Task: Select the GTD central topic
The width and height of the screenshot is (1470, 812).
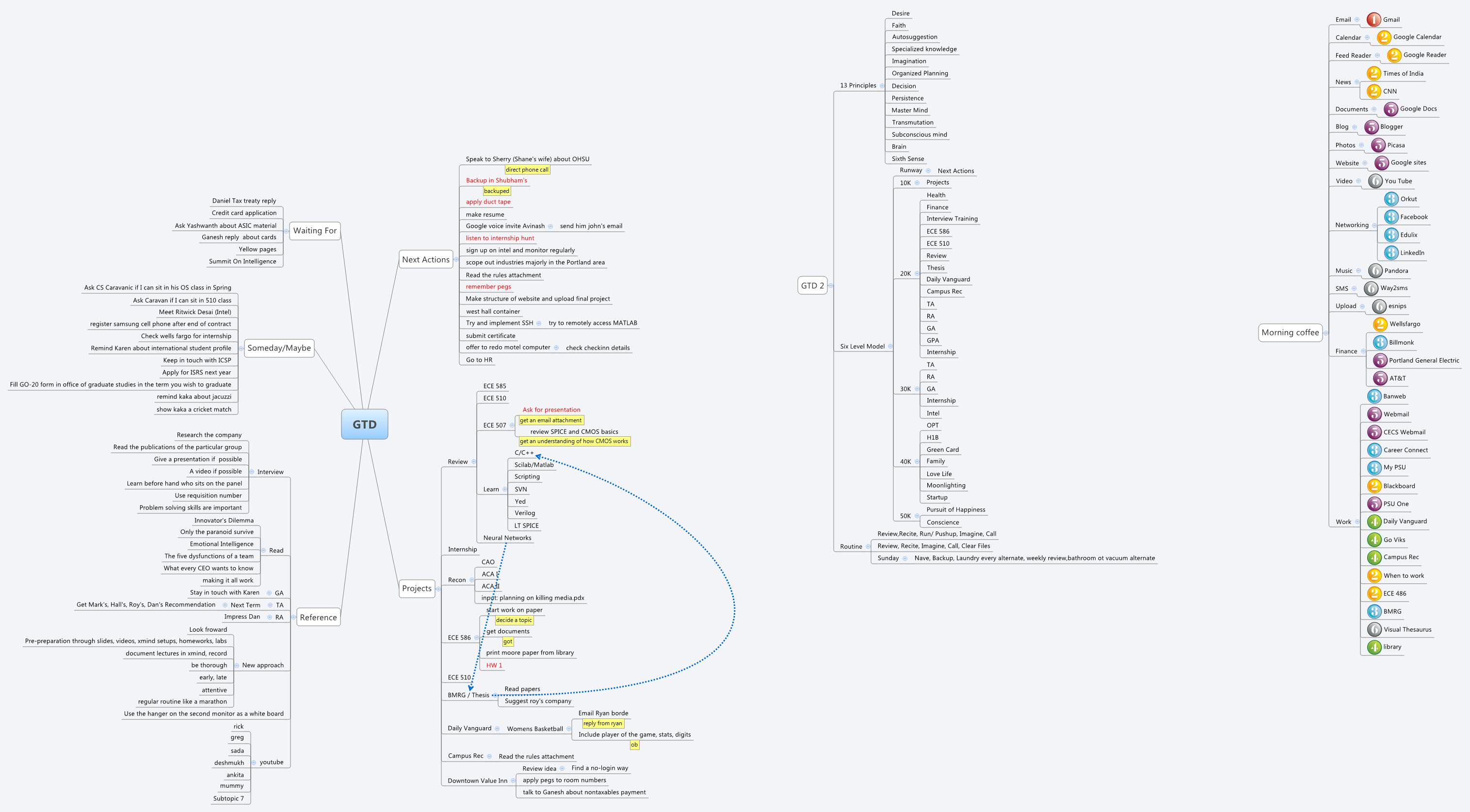Action: click(365, 424)
